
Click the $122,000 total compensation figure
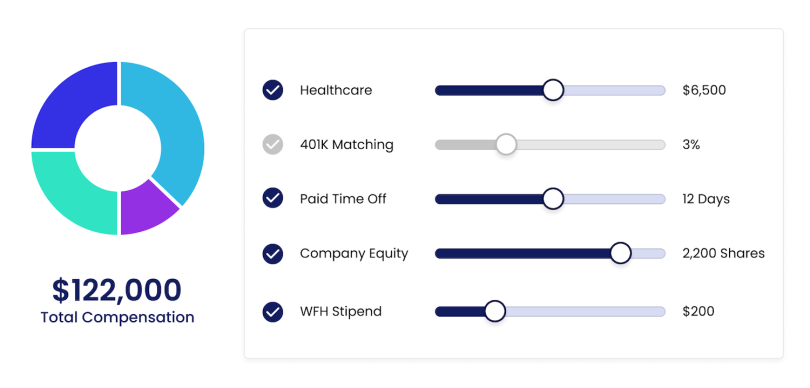(x=117, y=290)
